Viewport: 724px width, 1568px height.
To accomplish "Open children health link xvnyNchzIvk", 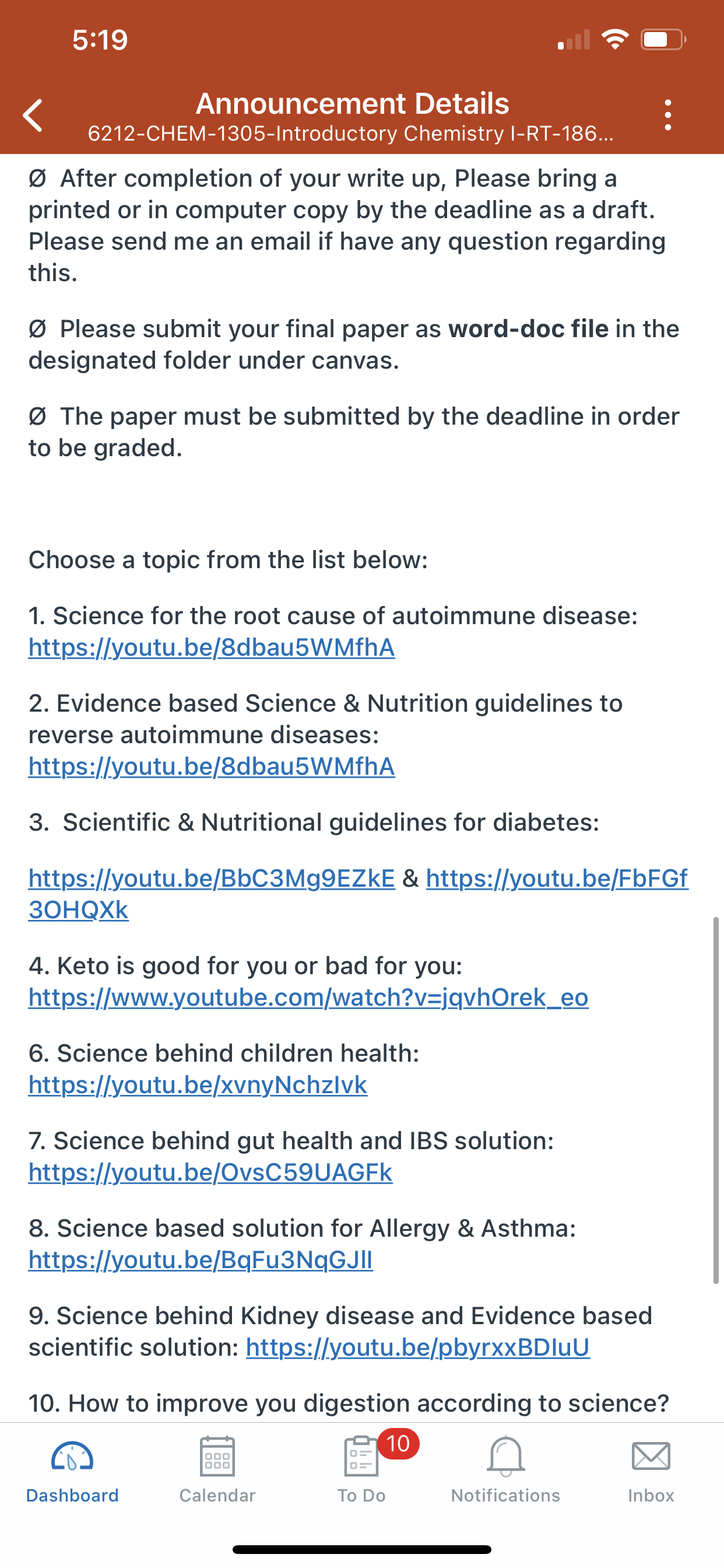I will (x=198, y=1086).
